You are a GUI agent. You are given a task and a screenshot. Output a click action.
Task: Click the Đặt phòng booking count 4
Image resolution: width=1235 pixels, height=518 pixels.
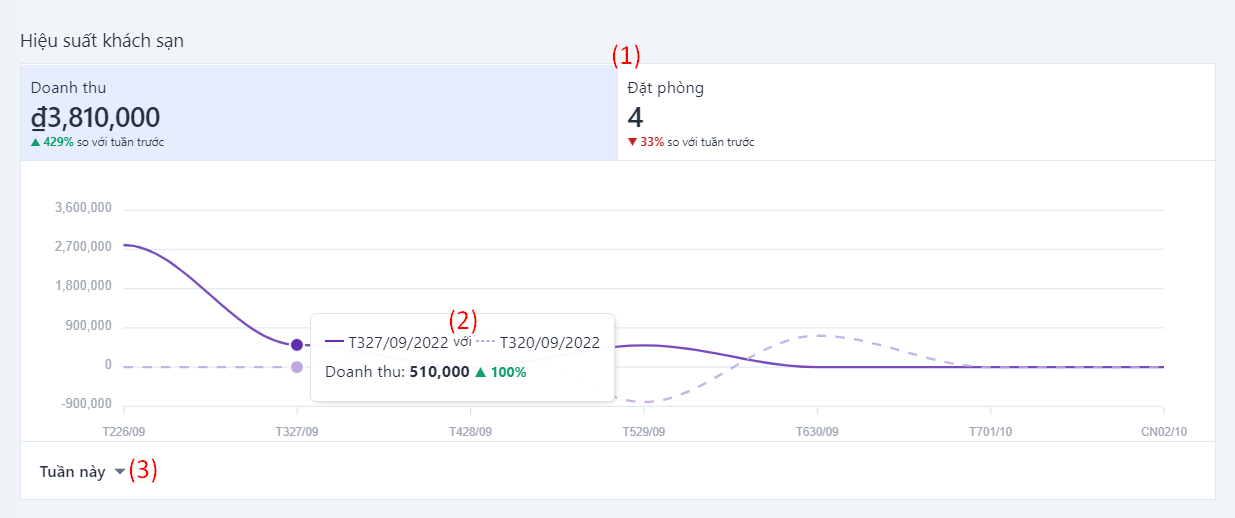635,118
